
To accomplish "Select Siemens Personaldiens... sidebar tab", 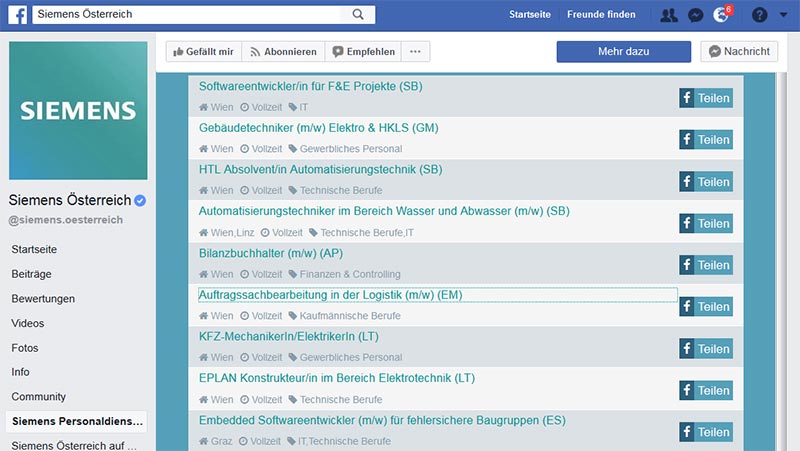I will click(77, 421).
